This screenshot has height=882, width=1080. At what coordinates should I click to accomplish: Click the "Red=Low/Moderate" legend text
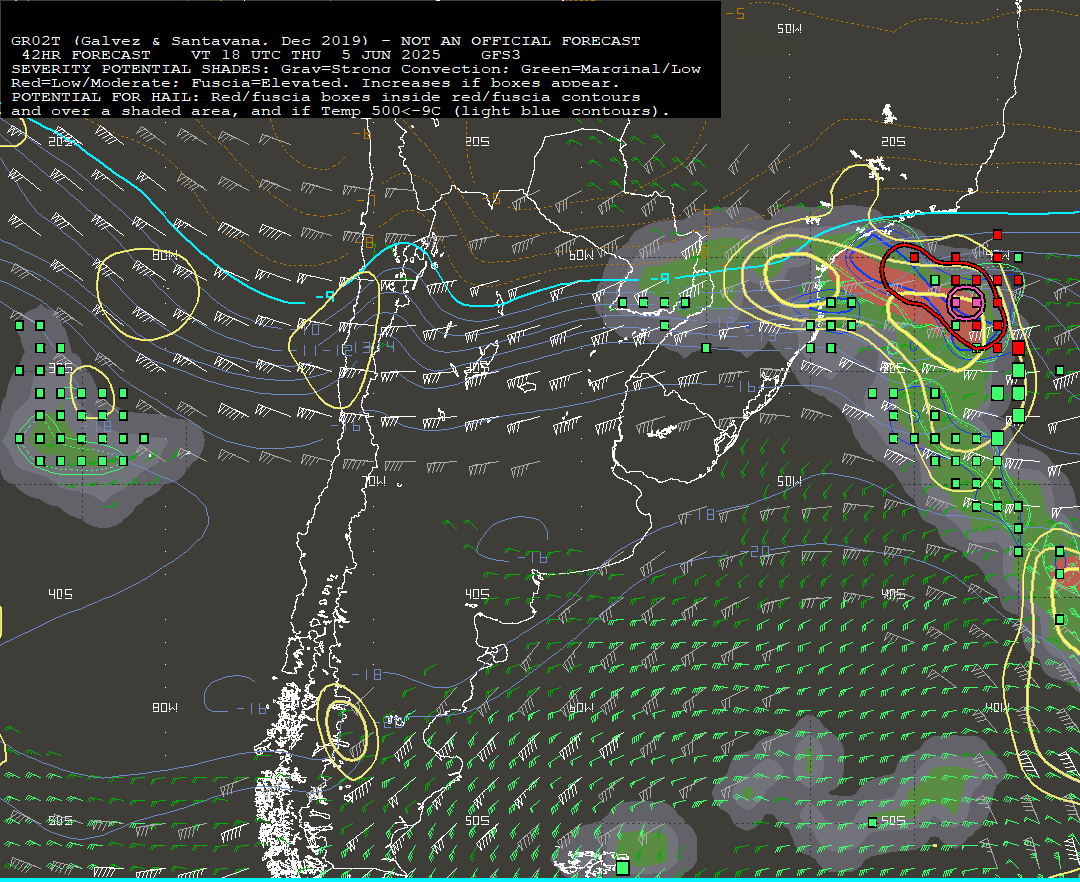tap(94, 83)
